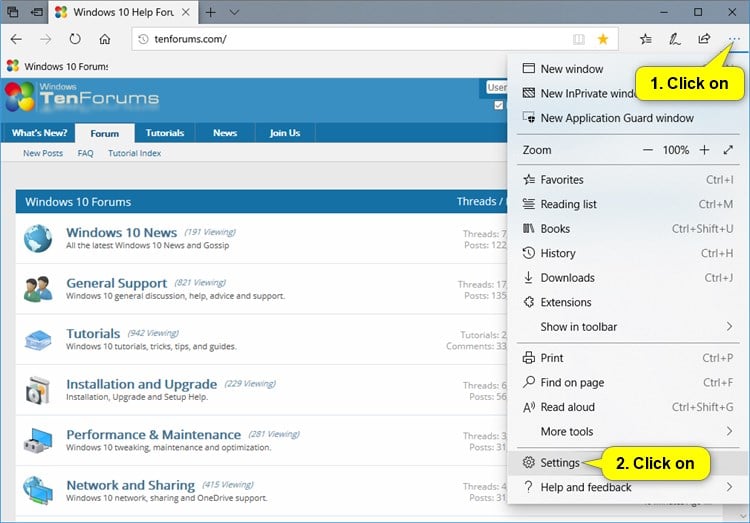750x523 pixels.
Task: Toggle the remember me checkbox in forum header
Action: tap(498, 105)
